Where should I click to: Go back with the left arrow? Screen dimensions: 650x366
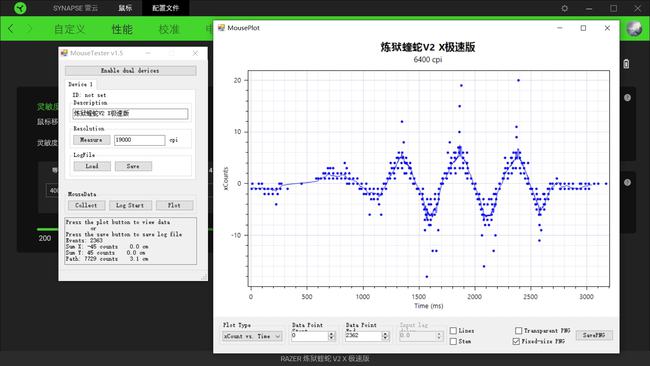click(x=11, y=29)
